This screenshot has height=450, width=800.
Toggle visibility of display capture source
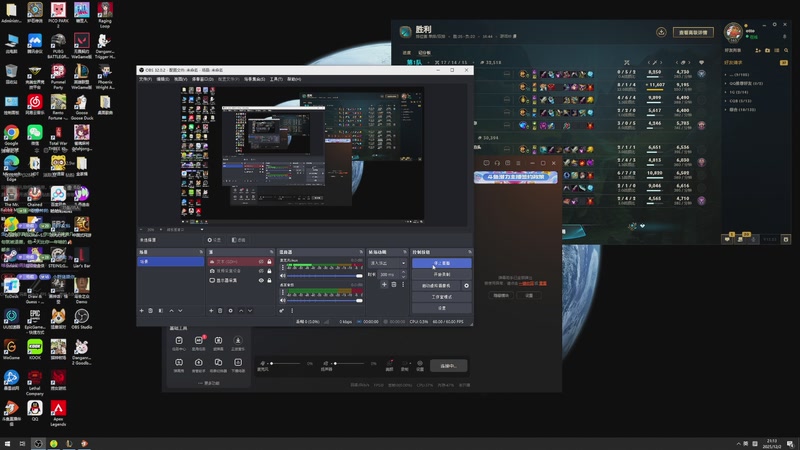[x=261, y=280]
